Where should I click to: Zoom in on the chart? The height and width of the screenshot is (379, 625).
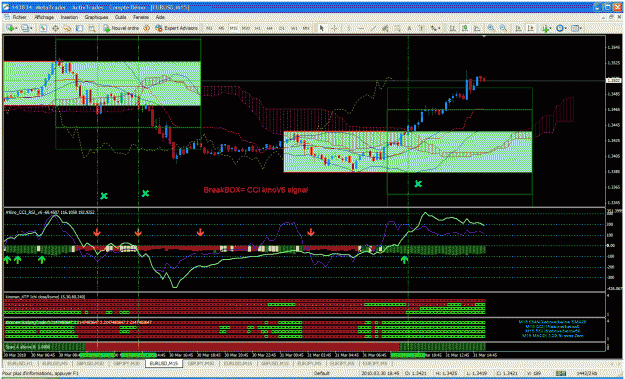[x=491, y=28]
